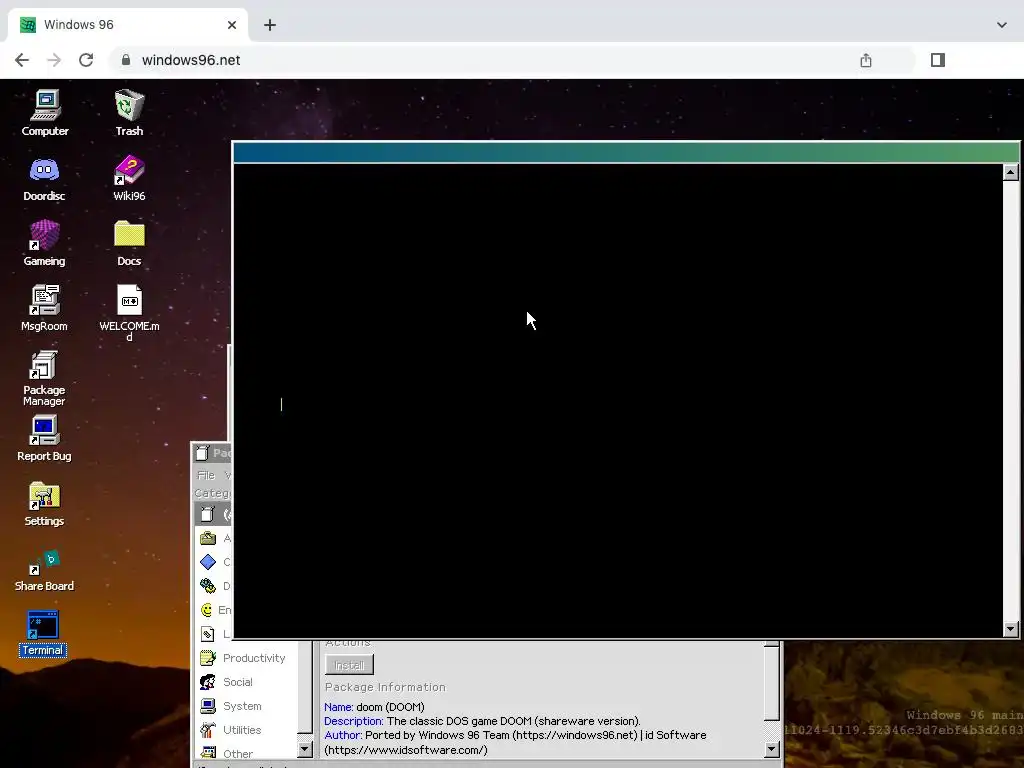This screenshot has width=1024, height=768.
Task: Click the site lock icon in the address bar
Action: tap(126, 60)
